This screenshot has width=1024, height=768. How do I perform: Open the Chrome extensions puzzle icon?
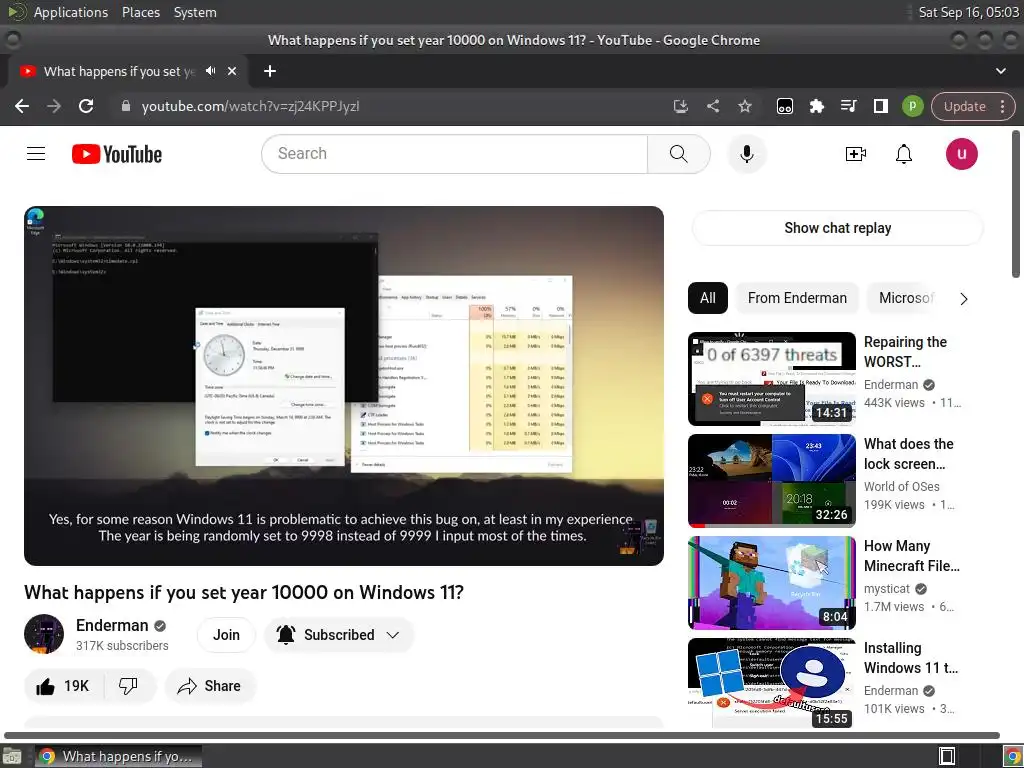(x=816, y=106)
